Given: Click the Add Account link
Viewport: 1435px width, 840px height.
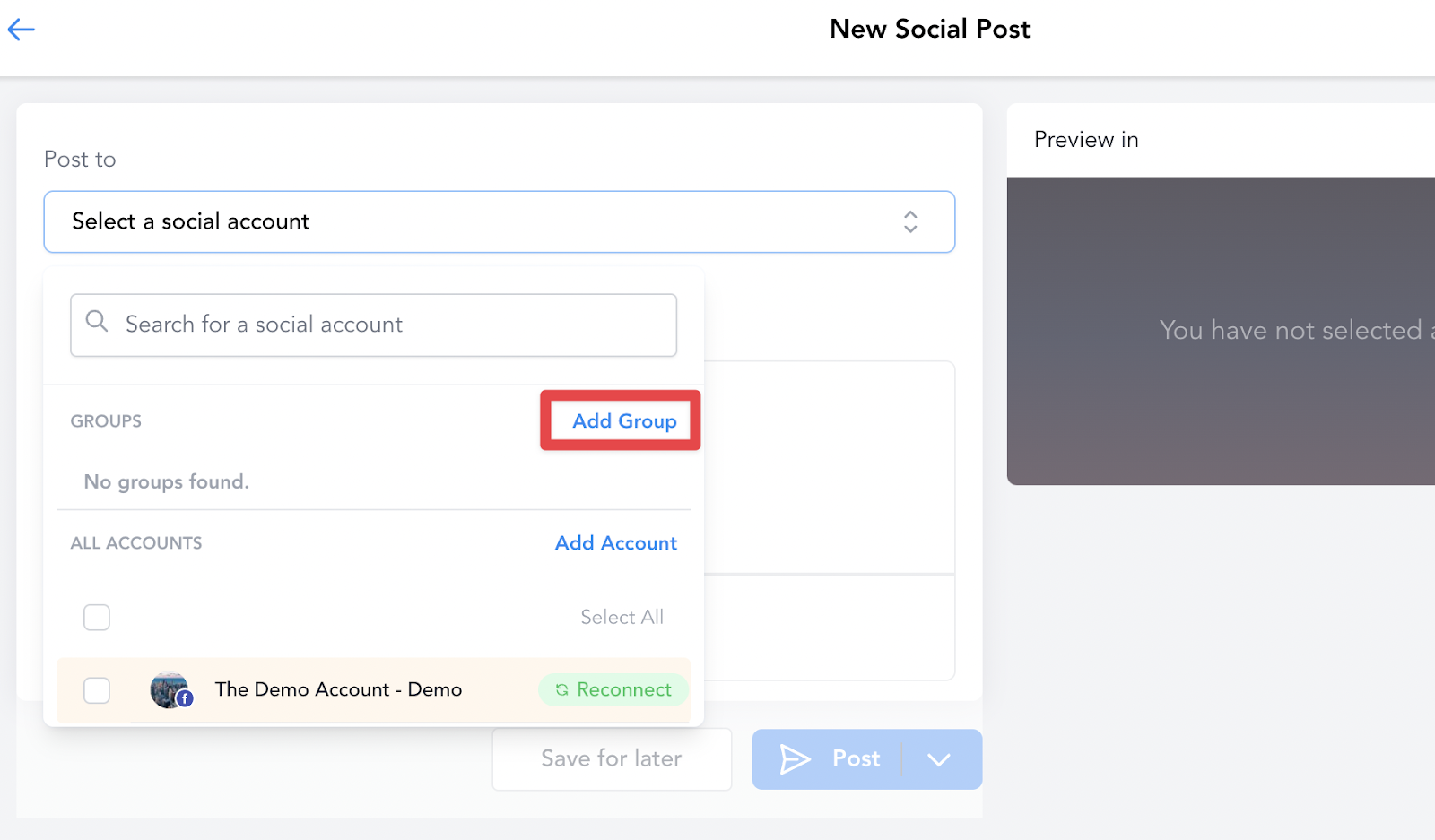Looking at the screenshot, I should click(x=616, y=543).
